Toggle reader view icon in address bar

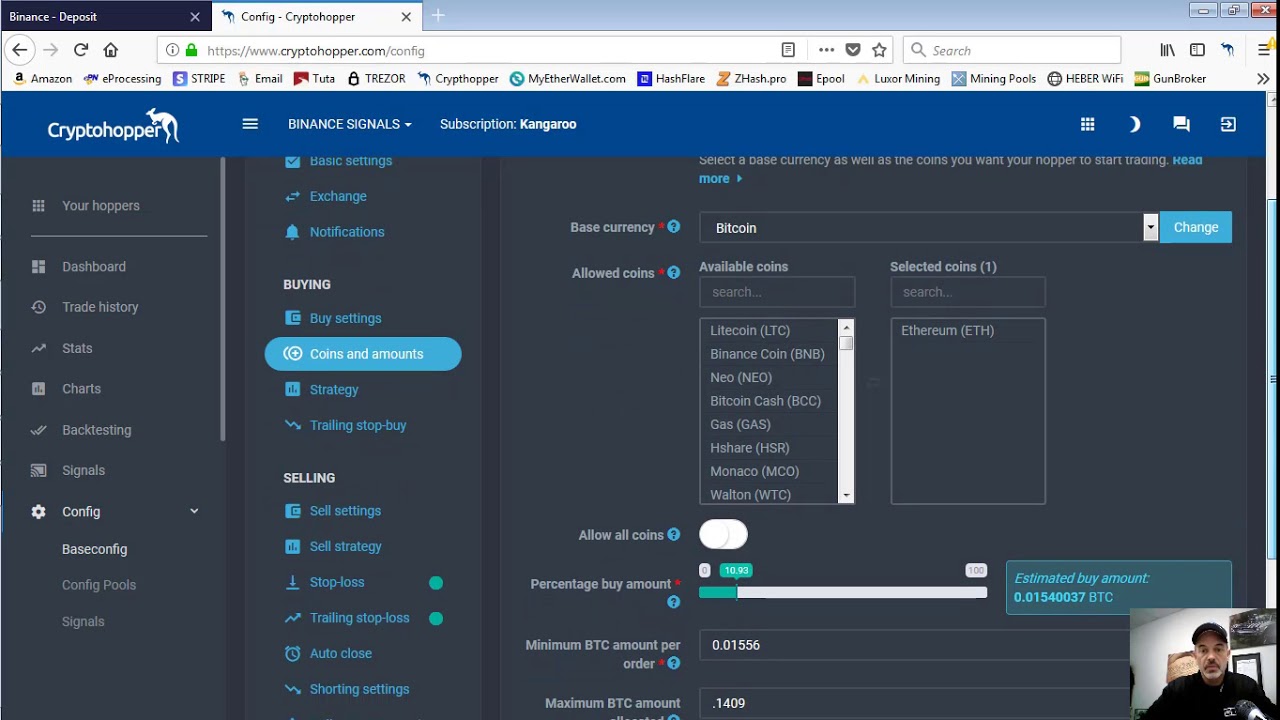point(788,50)
